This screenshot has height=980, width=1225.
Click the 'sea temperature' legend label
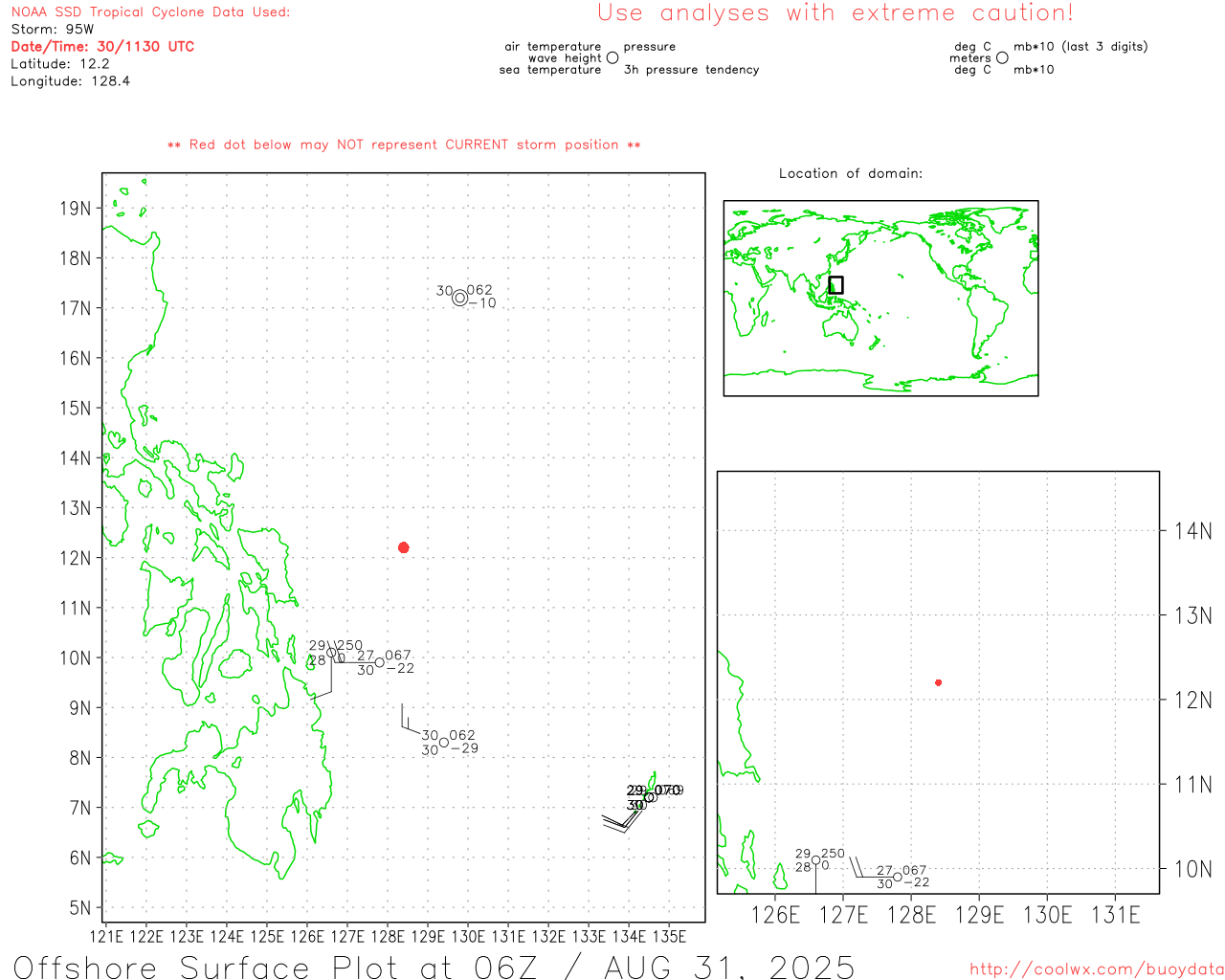[550, 70]
